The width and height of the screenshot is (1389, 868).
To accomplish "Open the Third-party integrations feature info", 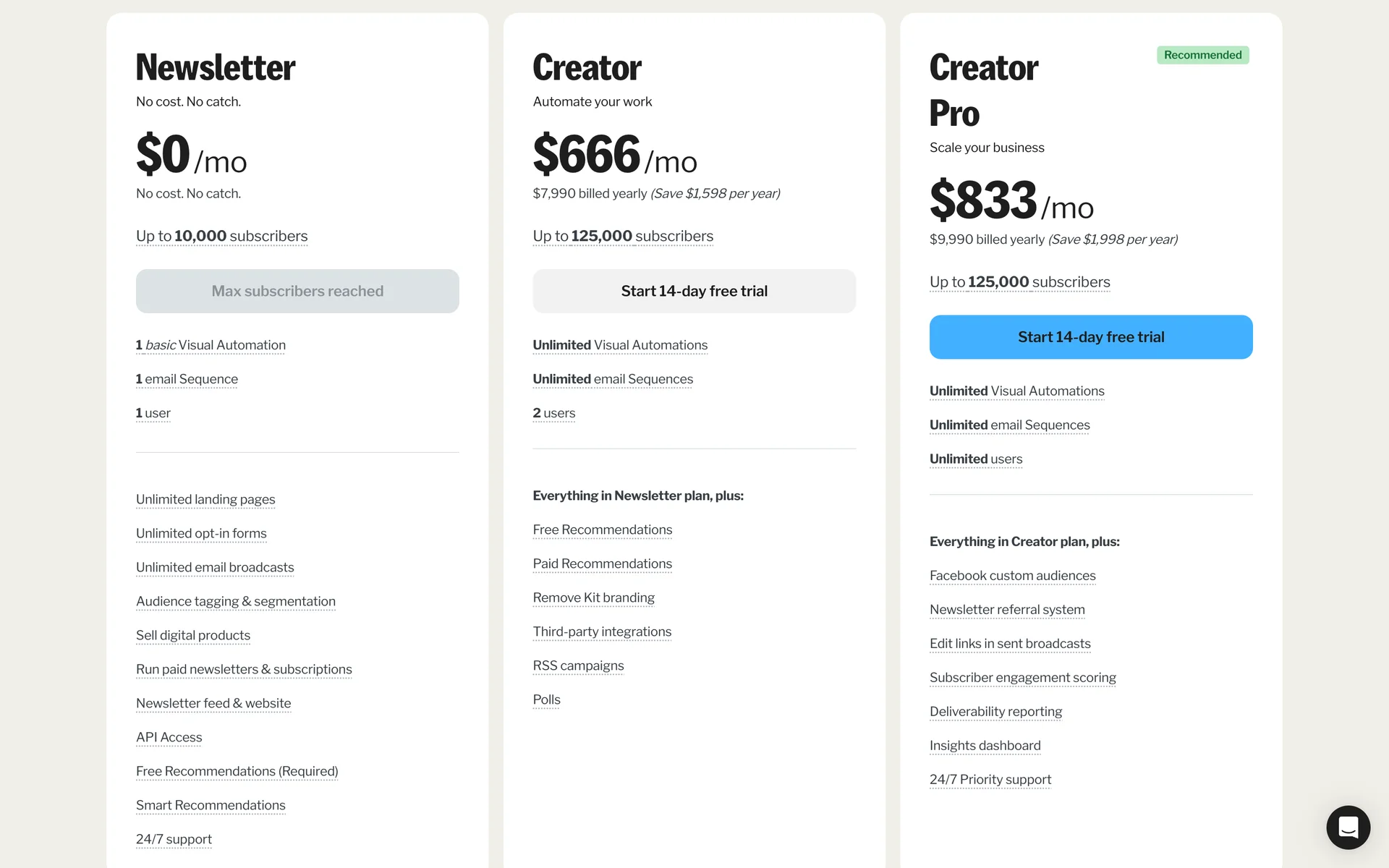I will pos(602,631).
